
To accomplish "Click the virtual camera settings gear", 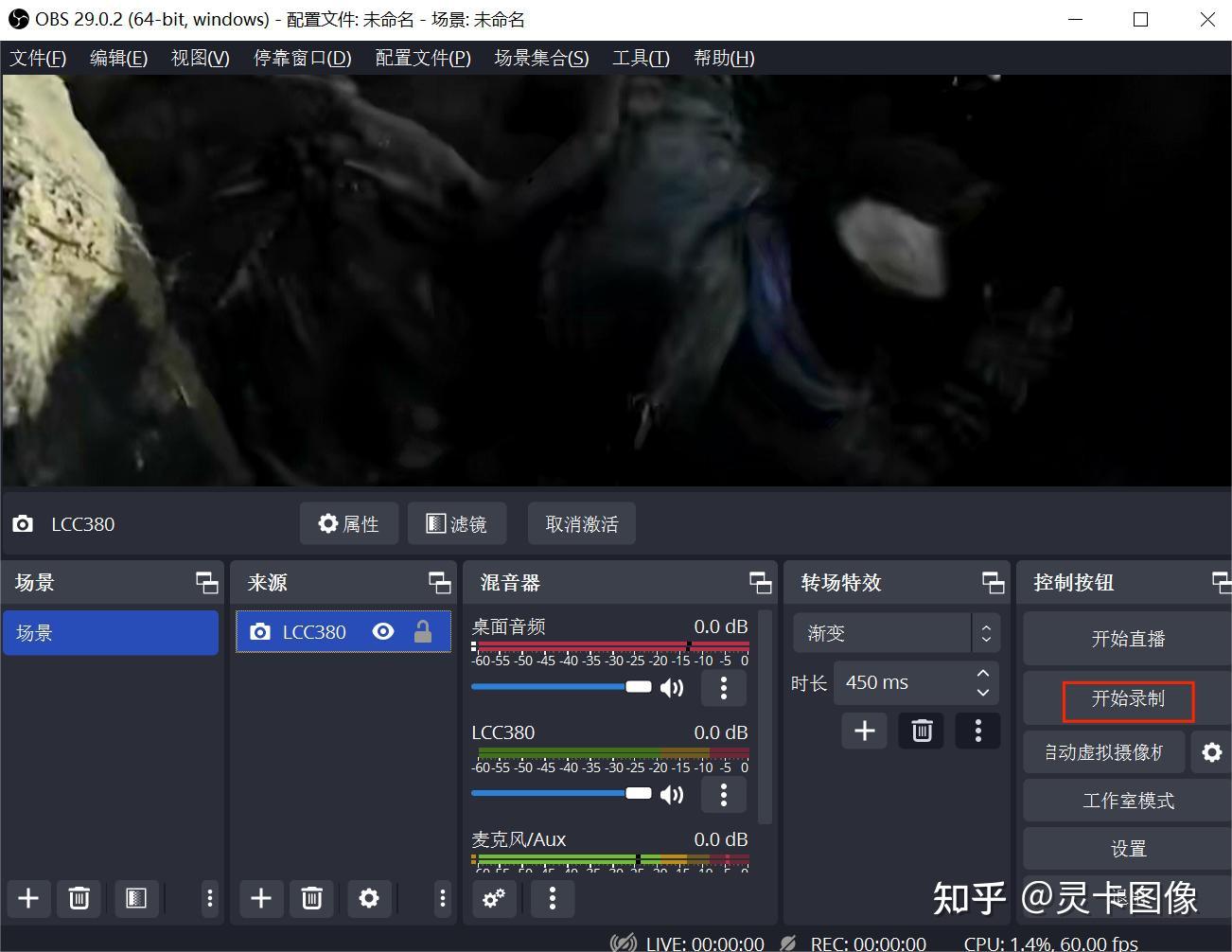I will pos(1212,752).
